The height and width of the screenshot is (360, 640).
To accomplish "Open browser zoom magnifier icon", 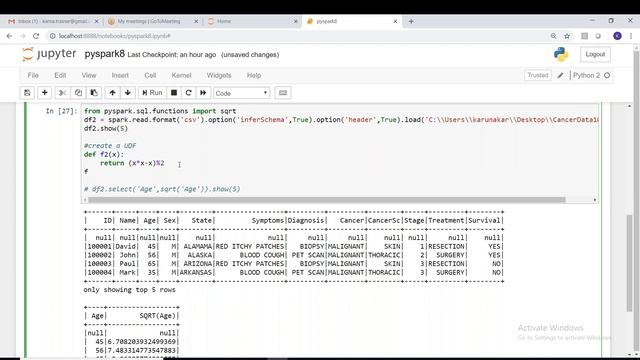I will click(553, 36).
